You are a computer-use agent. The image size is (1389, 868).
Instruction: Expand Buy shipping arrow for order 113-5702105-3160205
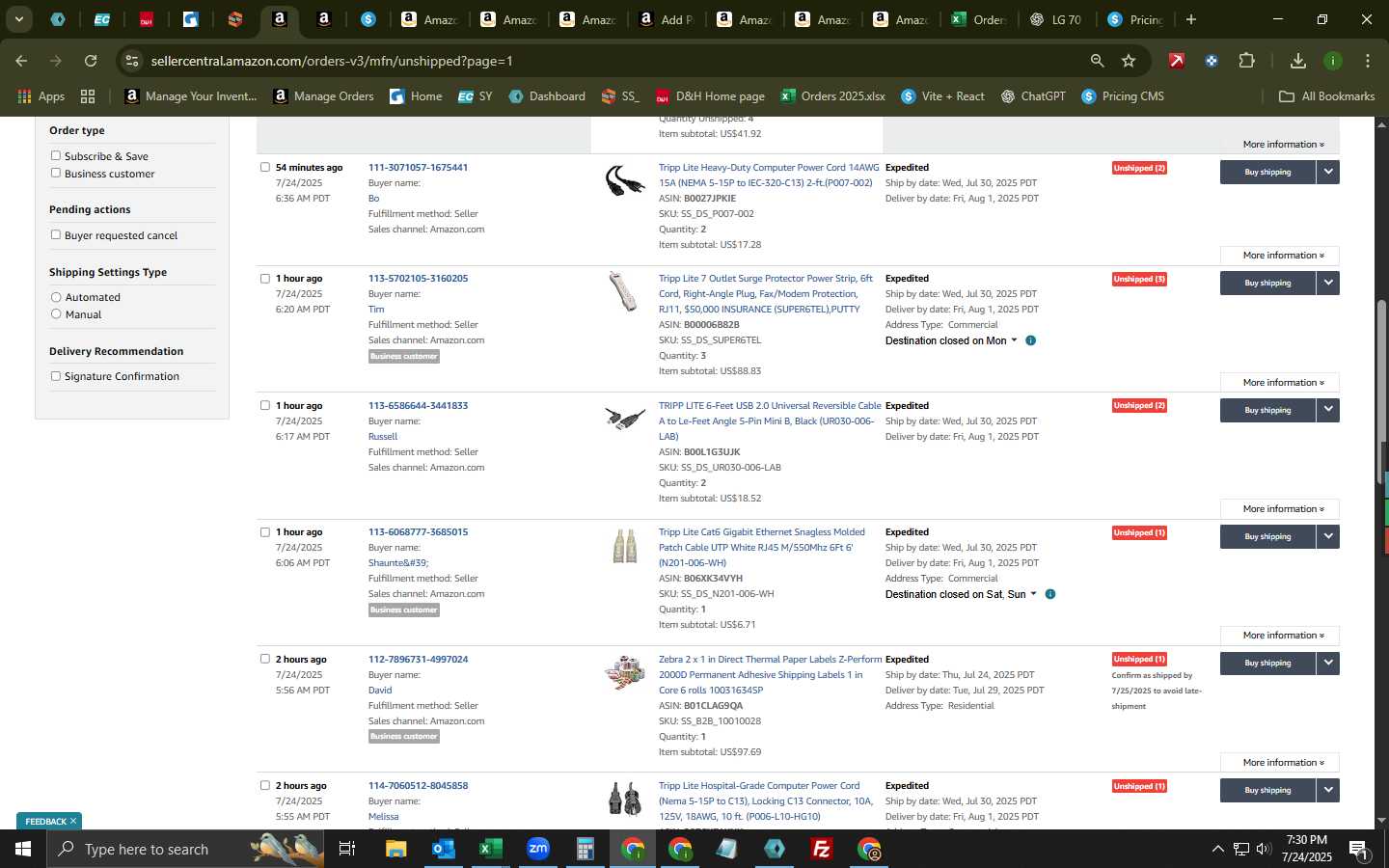pos(1328,283)
